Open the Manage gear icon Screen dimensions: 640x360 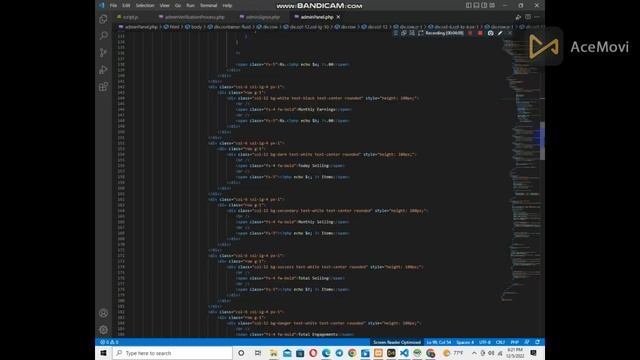(103, 330)
